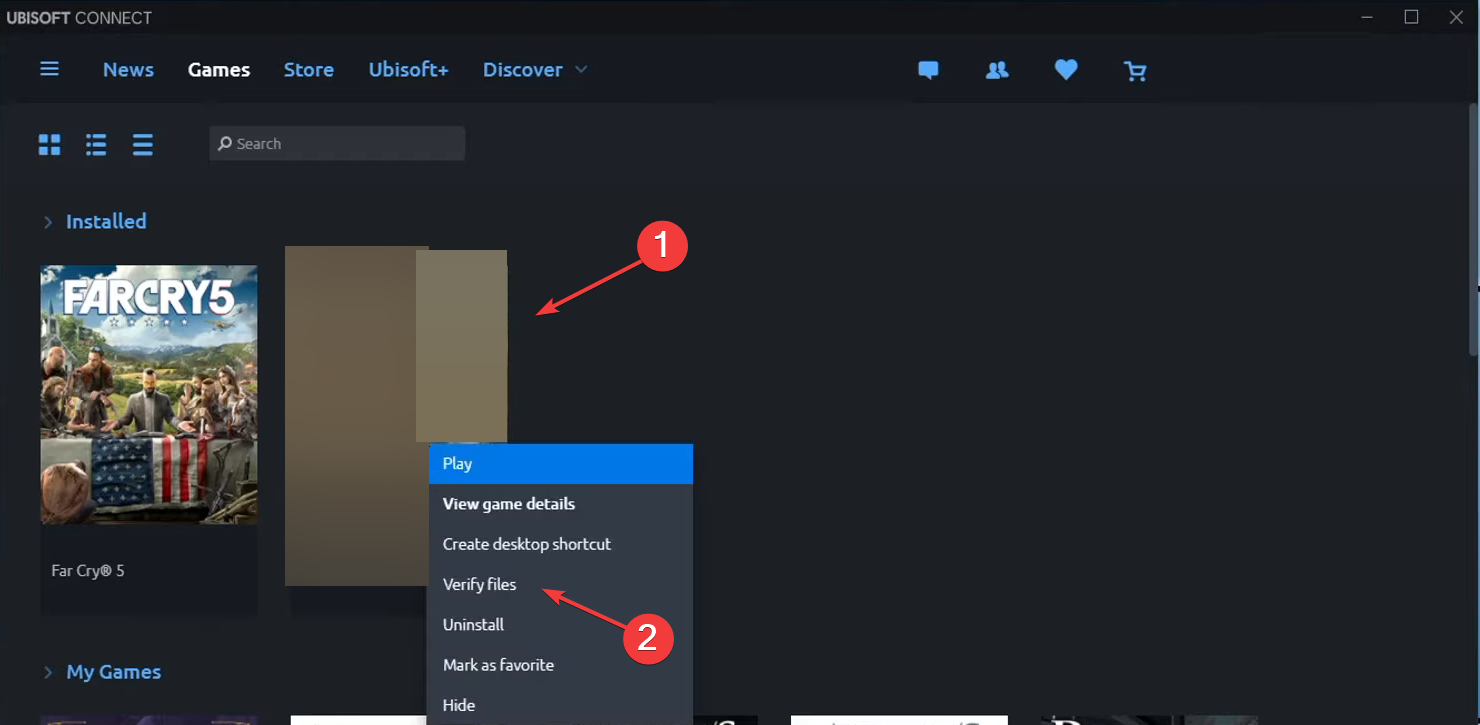Select the Far Cry 5 cover art

pyautogui.click(x=149, y=394)
